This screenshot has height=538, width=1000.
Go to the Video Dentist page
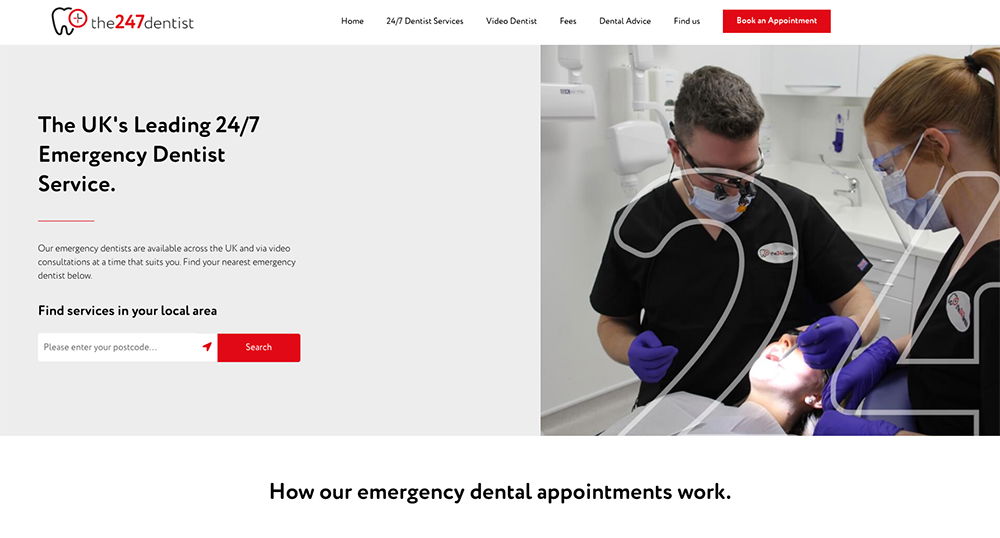click(x=511, y=21)
